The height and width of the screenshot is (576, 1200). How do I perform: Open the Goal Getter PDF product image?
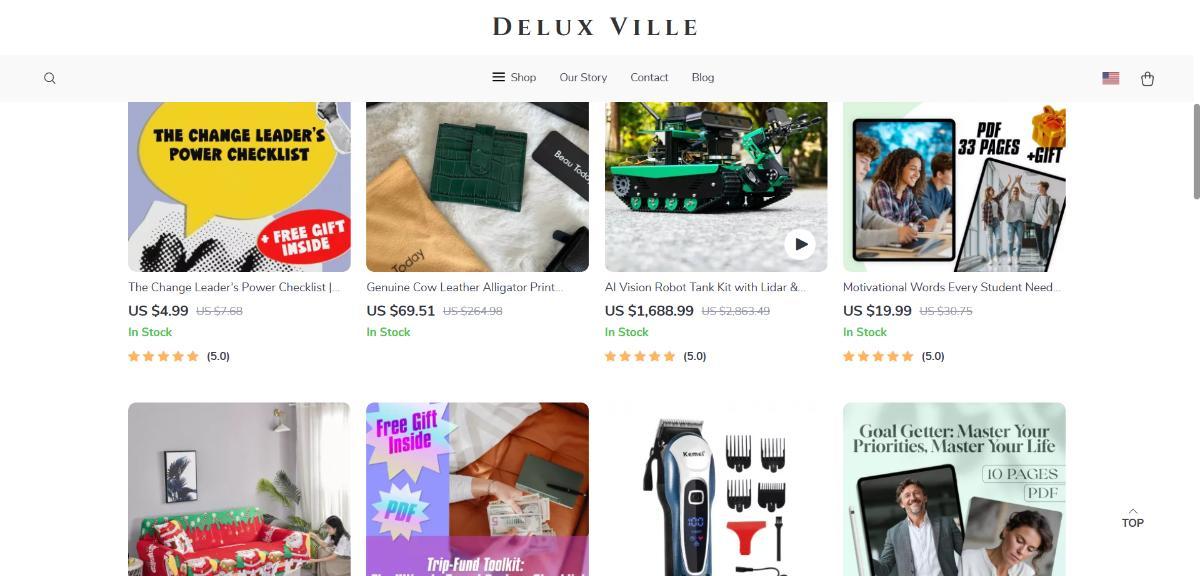(x=954, y=489)
